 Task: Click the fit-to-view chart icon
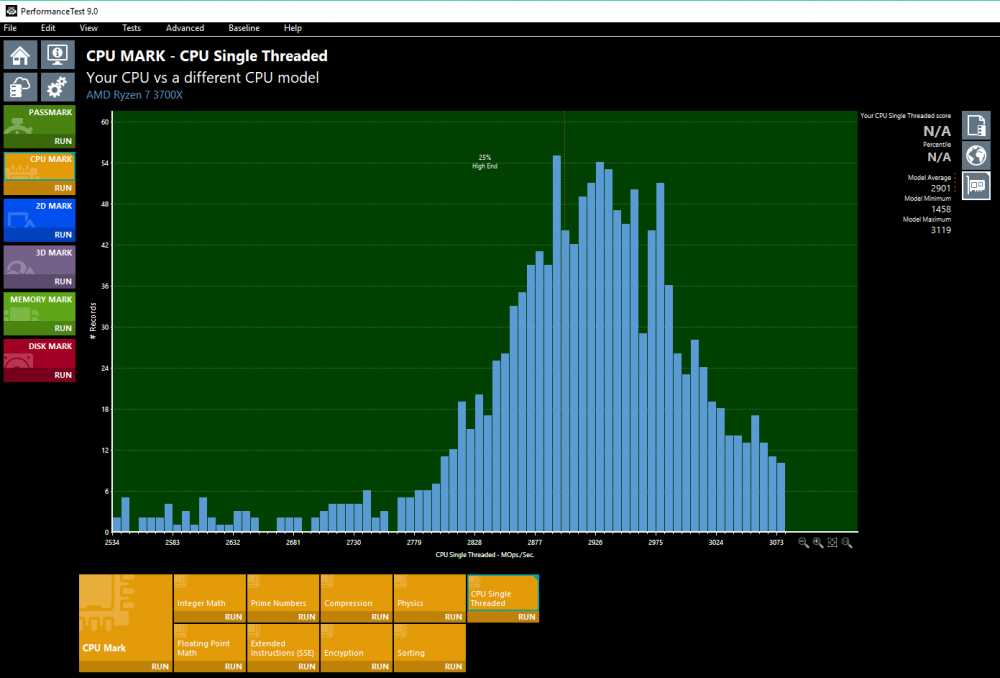(832, 542)
